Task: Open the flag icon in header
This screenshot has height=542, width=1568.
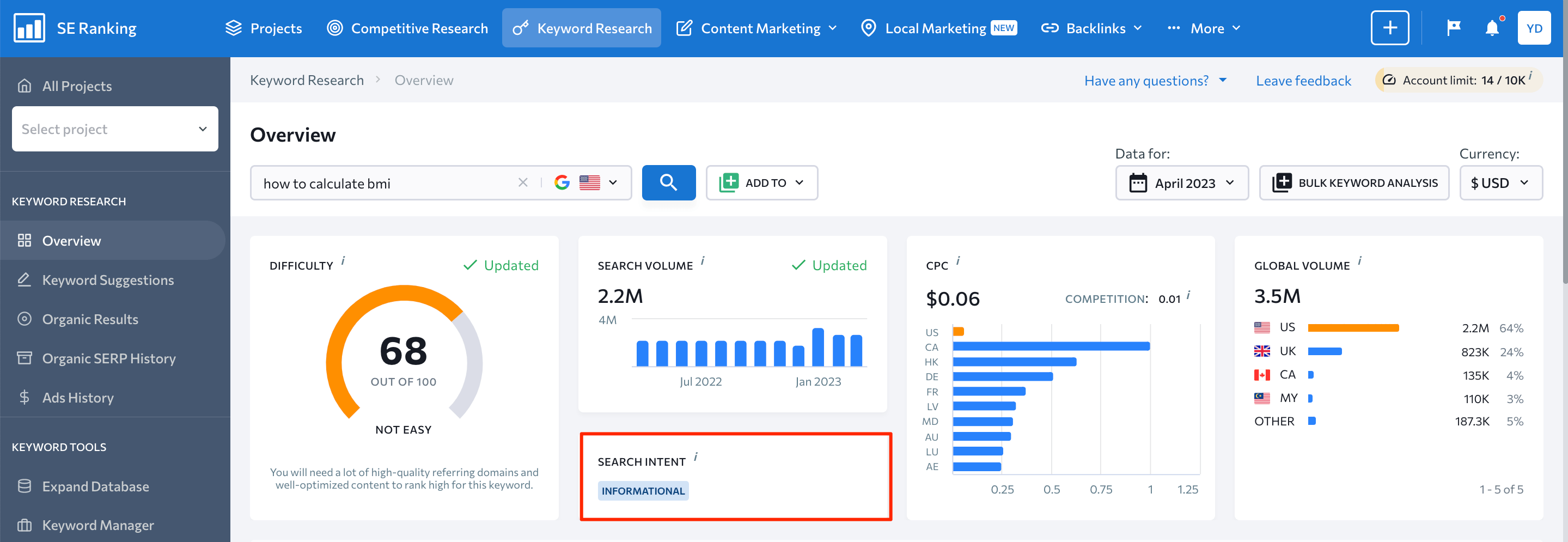Action: click(1454, 28)
